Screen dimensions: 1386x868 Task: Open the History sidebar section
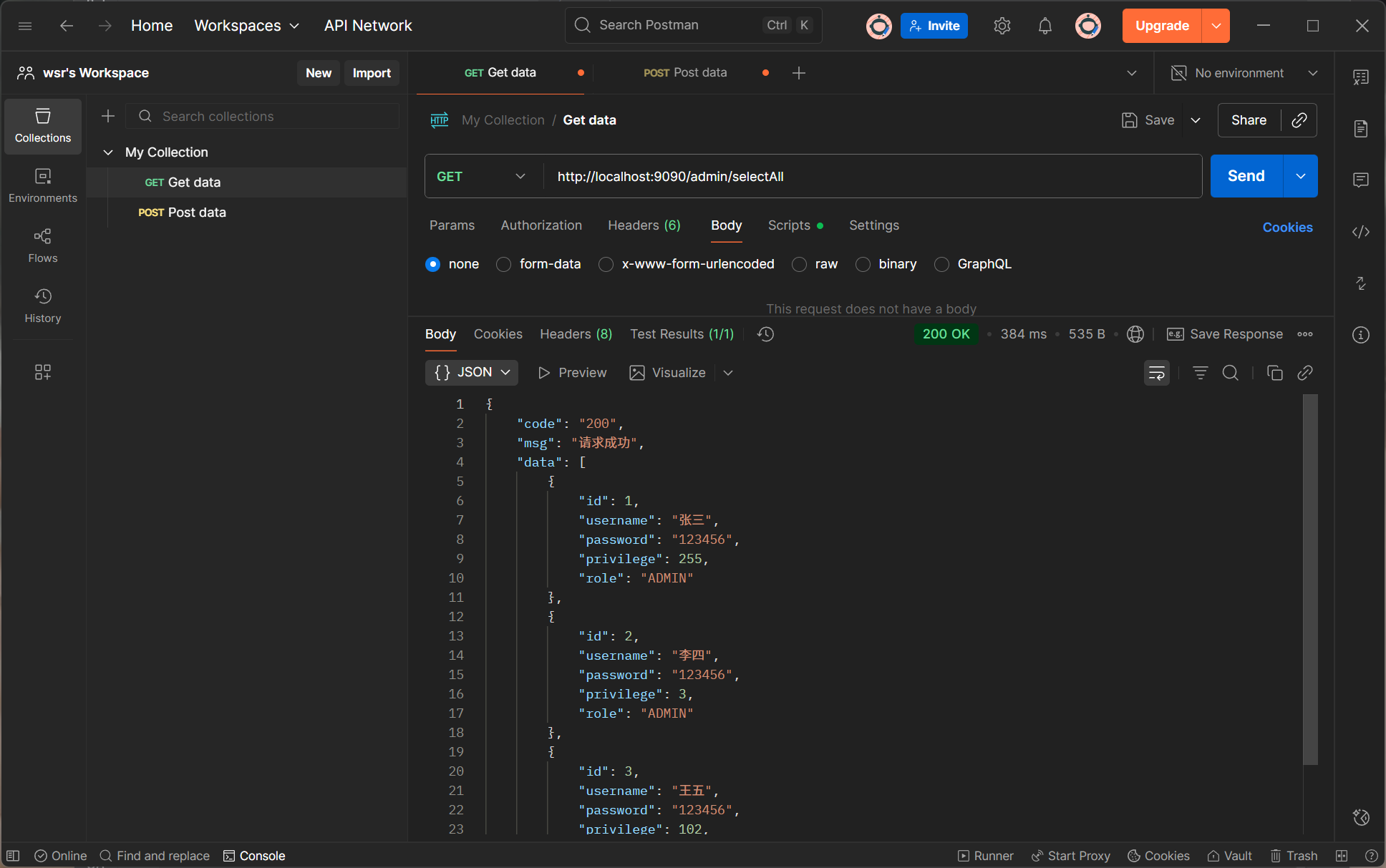(43, 306)
